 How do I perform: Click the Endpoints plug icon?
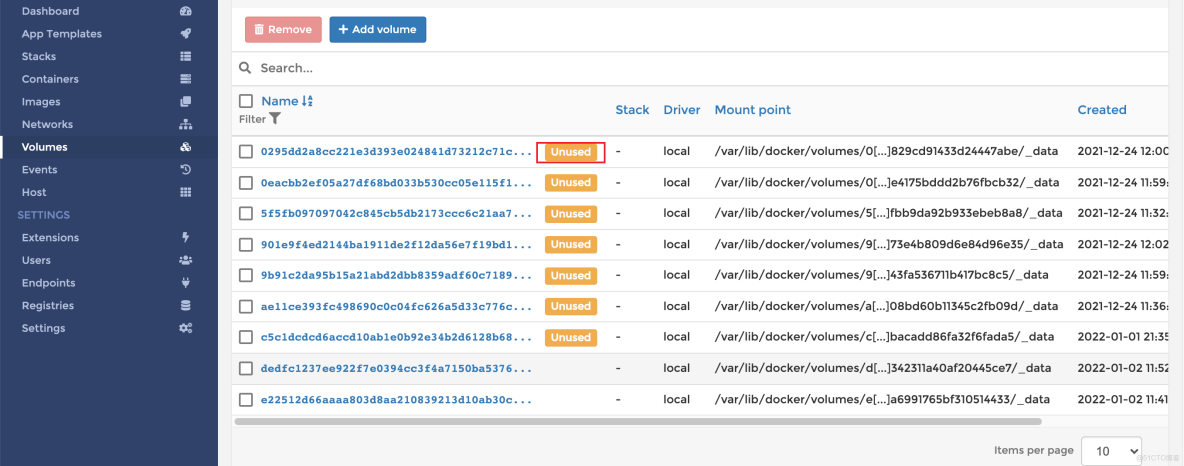click(x=186, y=283)
